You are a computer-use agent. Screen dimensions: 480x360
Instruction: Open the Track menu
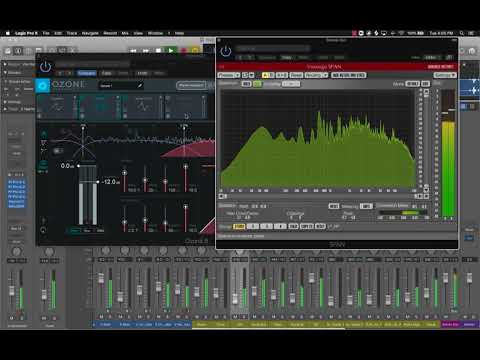[x=72, y=33]
